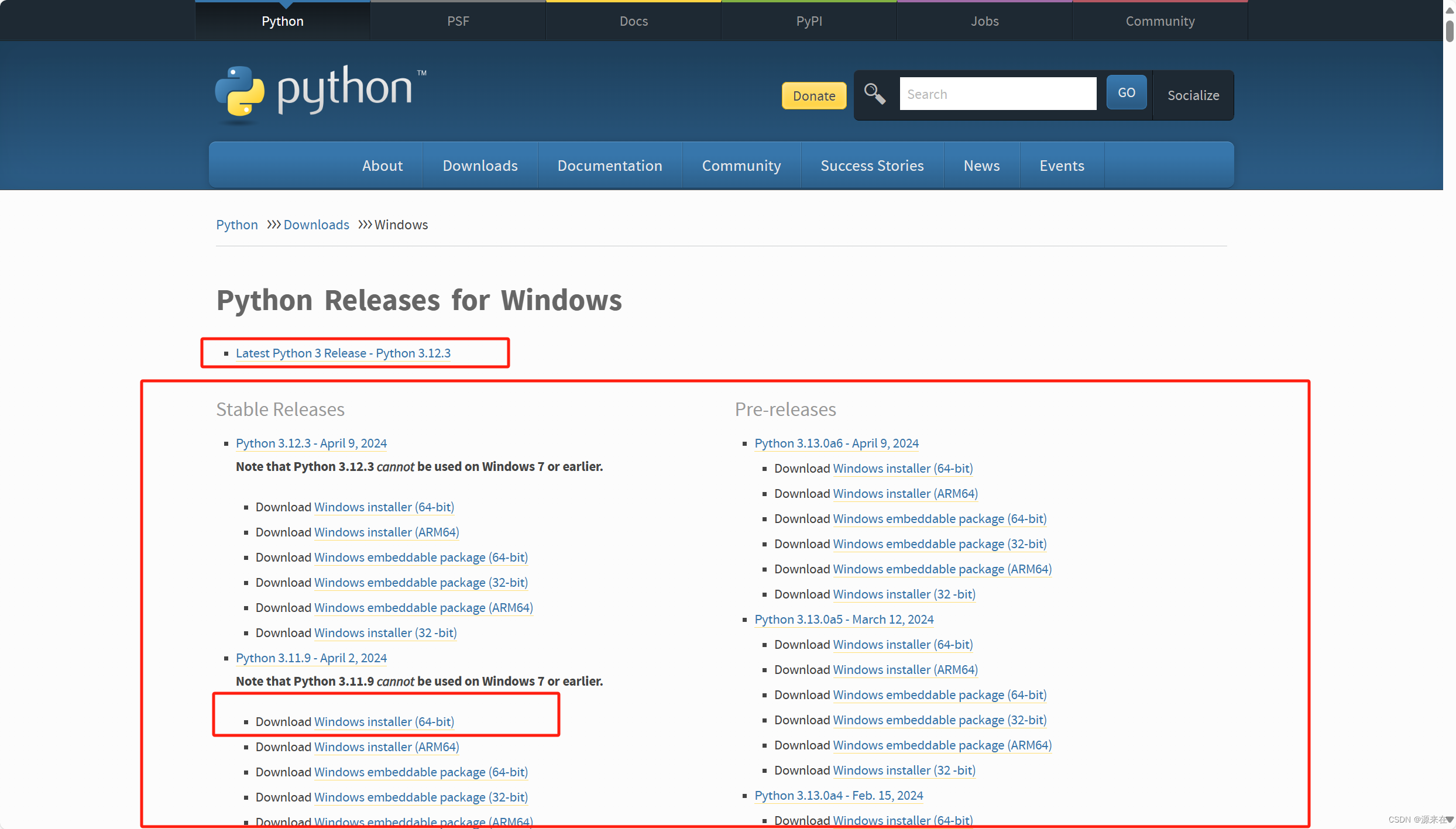1456x829 pixels.
Task: Click the Success Stories navigation item
Action: coord(871,166)
